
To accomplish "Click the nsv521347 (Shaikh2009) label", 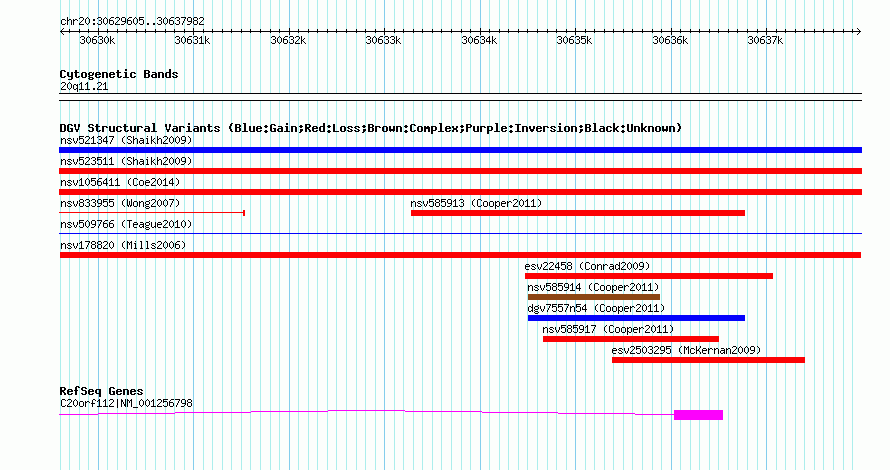I will tap(126, 140).
